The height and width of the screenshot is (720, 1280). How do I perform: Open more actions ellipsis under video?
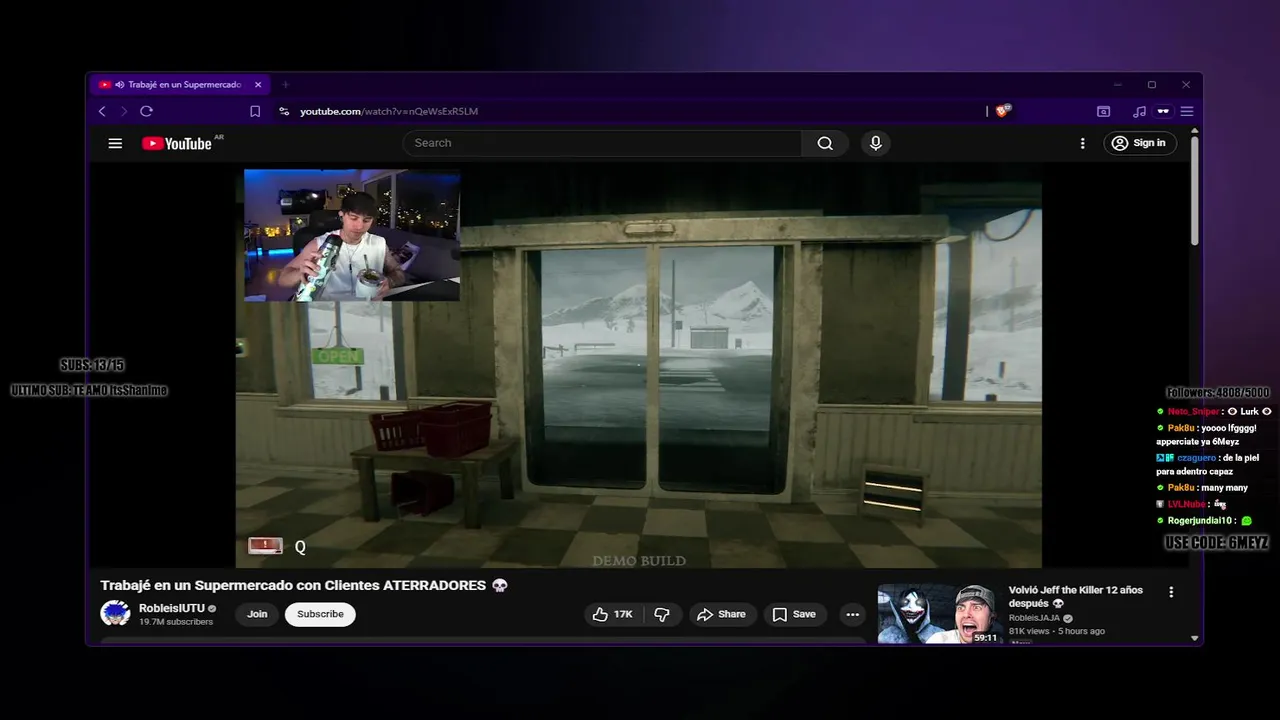pyautogui.click(x=852, y=614)
